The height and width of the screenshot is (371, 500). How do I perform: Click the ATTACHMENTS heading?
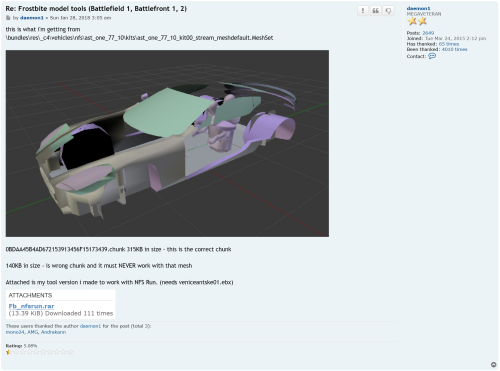click(30, 295)
